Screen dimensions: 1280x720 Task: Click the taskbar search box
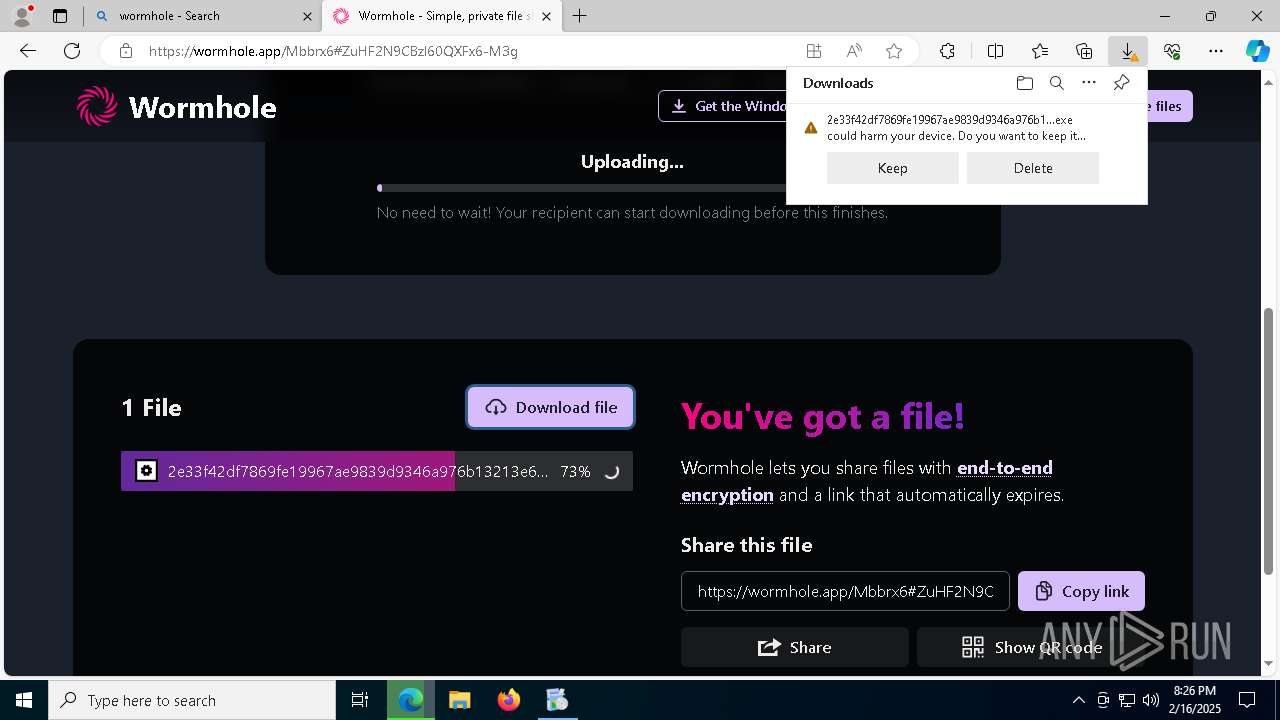coord(192,700)
